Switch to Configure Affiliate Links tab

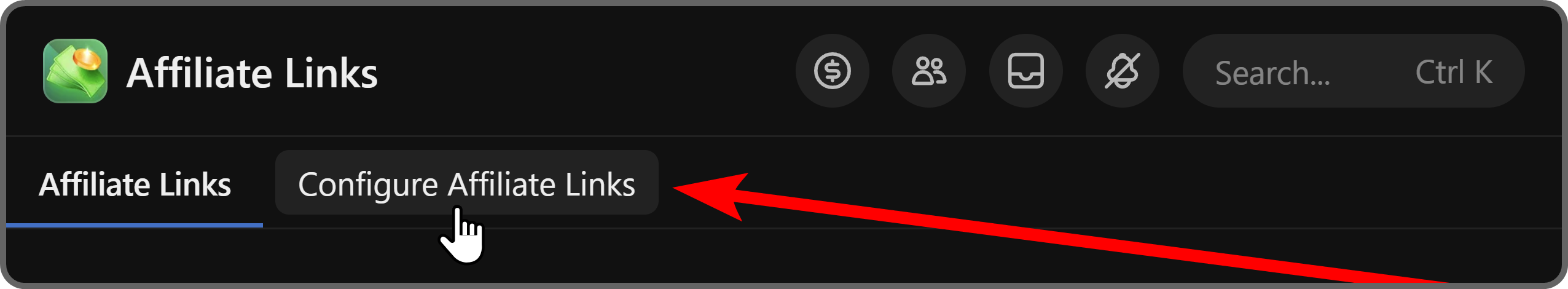(467, 183)
